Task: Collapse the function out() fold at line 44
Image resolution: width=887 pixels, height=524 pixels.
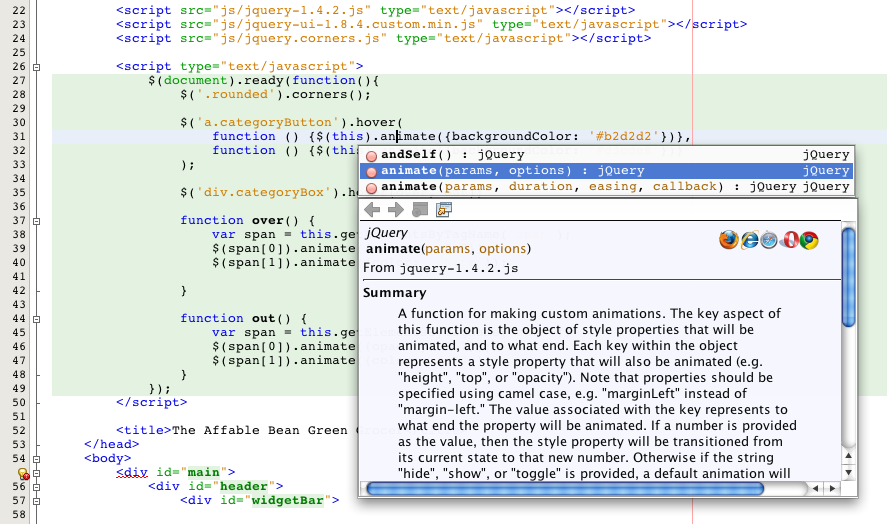Action: (36, 319)
